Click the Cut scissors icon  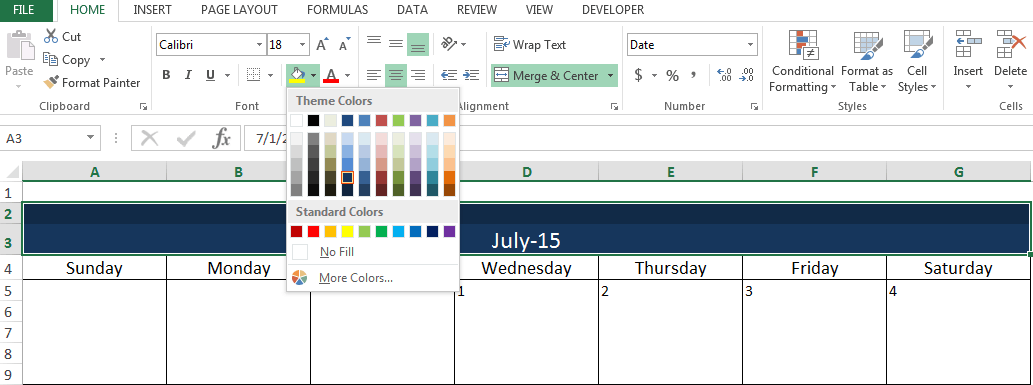pyautogui.click(x=51, y=36)
